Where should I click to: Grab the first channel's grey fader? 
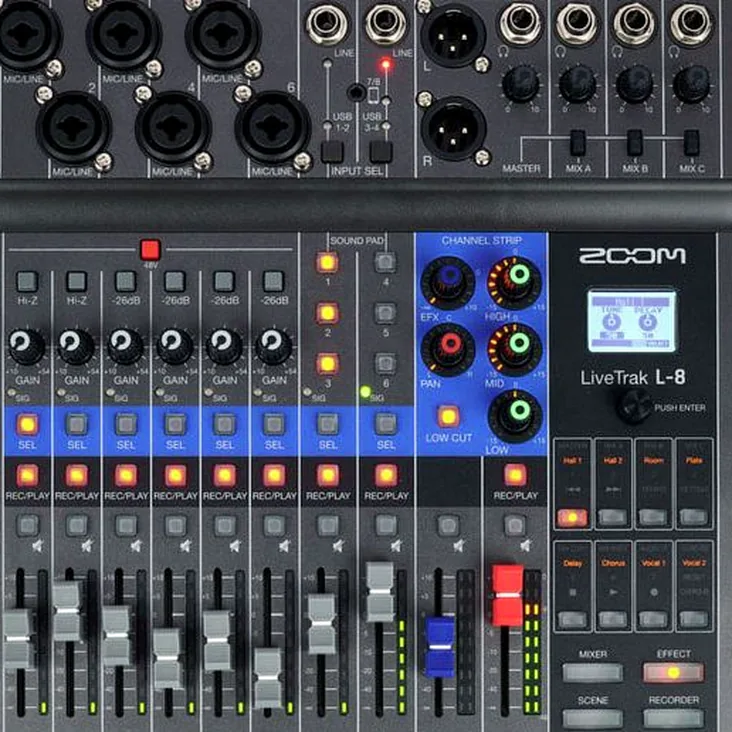point(18,638)
